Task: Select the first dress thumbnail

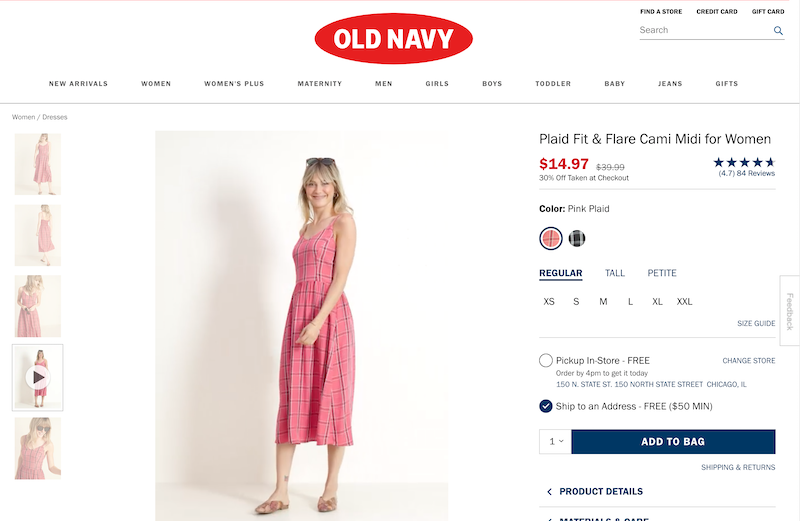Action: point(38,164)
